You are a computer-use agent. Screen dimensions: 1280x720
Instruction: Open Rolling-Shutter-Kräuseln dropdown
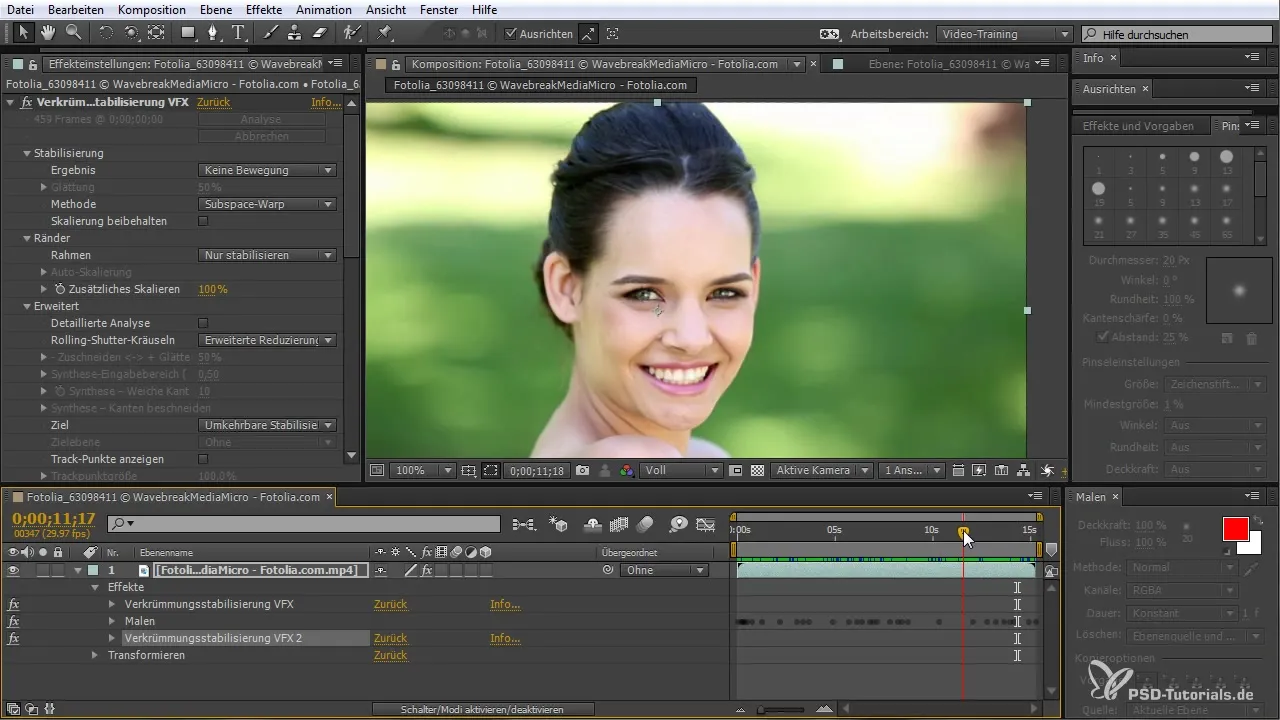(x=267, y=340)
